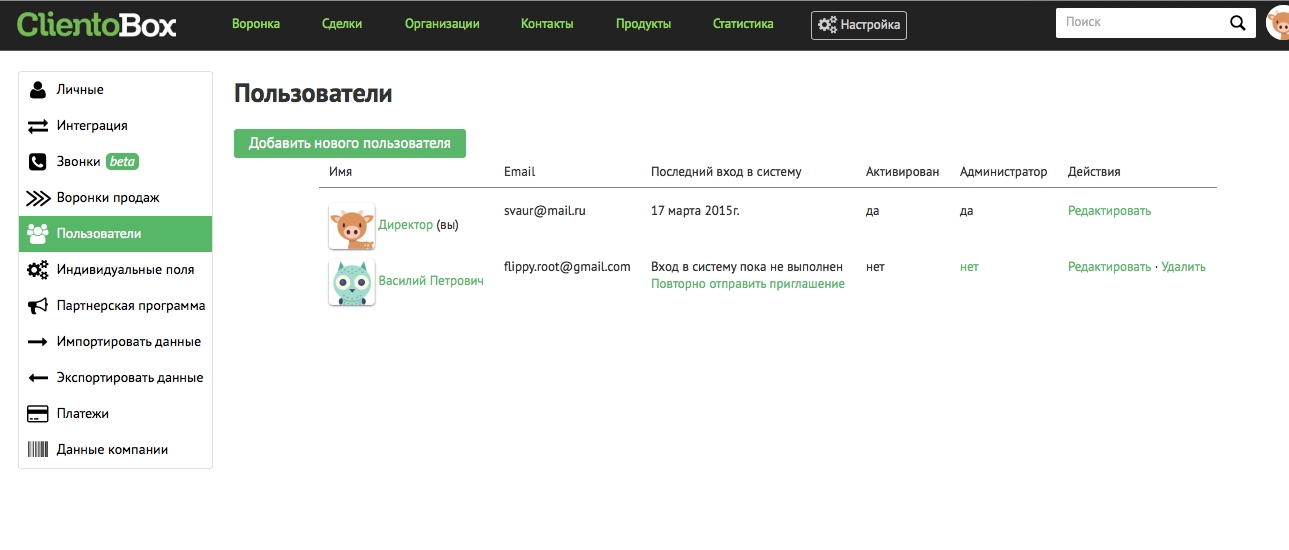Click the gears icon beside Индивидуальные поля
1289x550 pixels.
click(38, 270)
